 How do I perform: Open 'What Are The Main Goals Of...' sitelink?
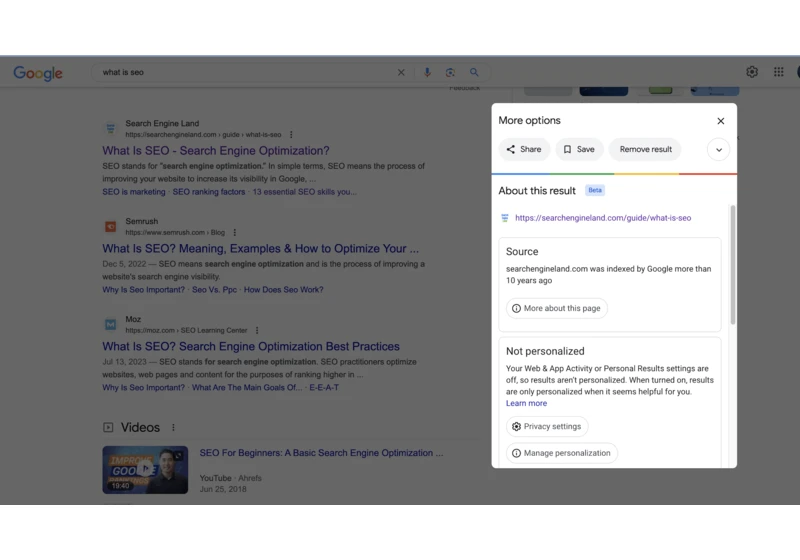[x=247, y=388]
